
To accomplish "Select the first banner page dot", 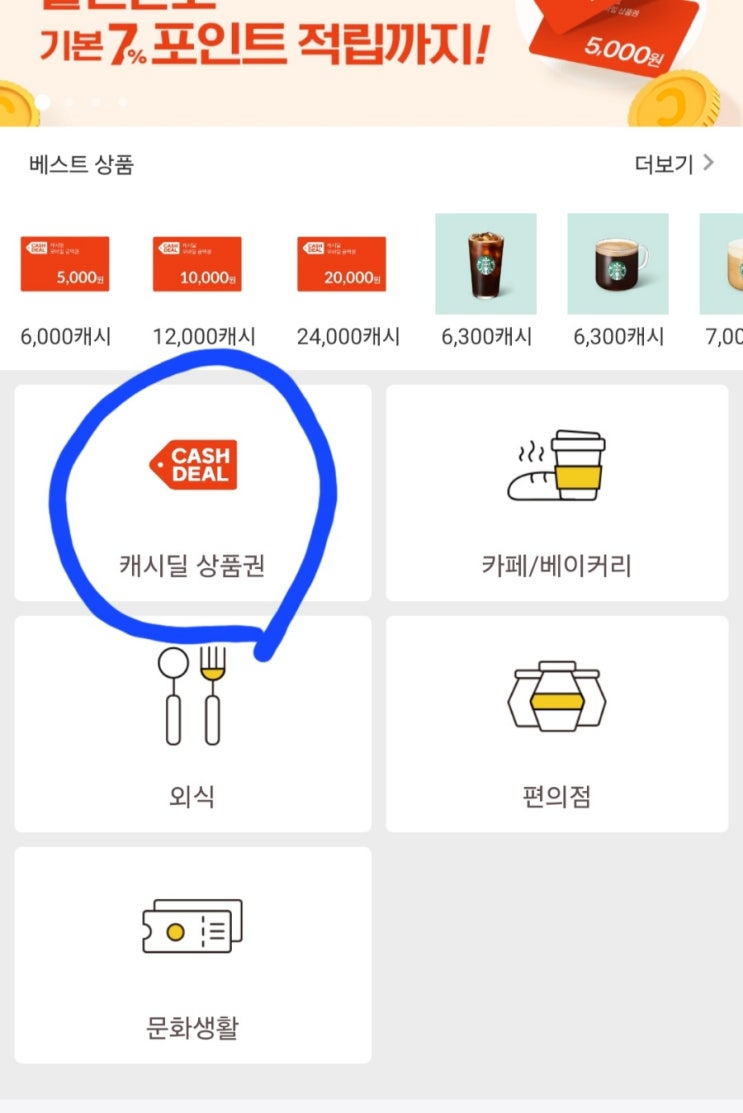I will point(43,102).
